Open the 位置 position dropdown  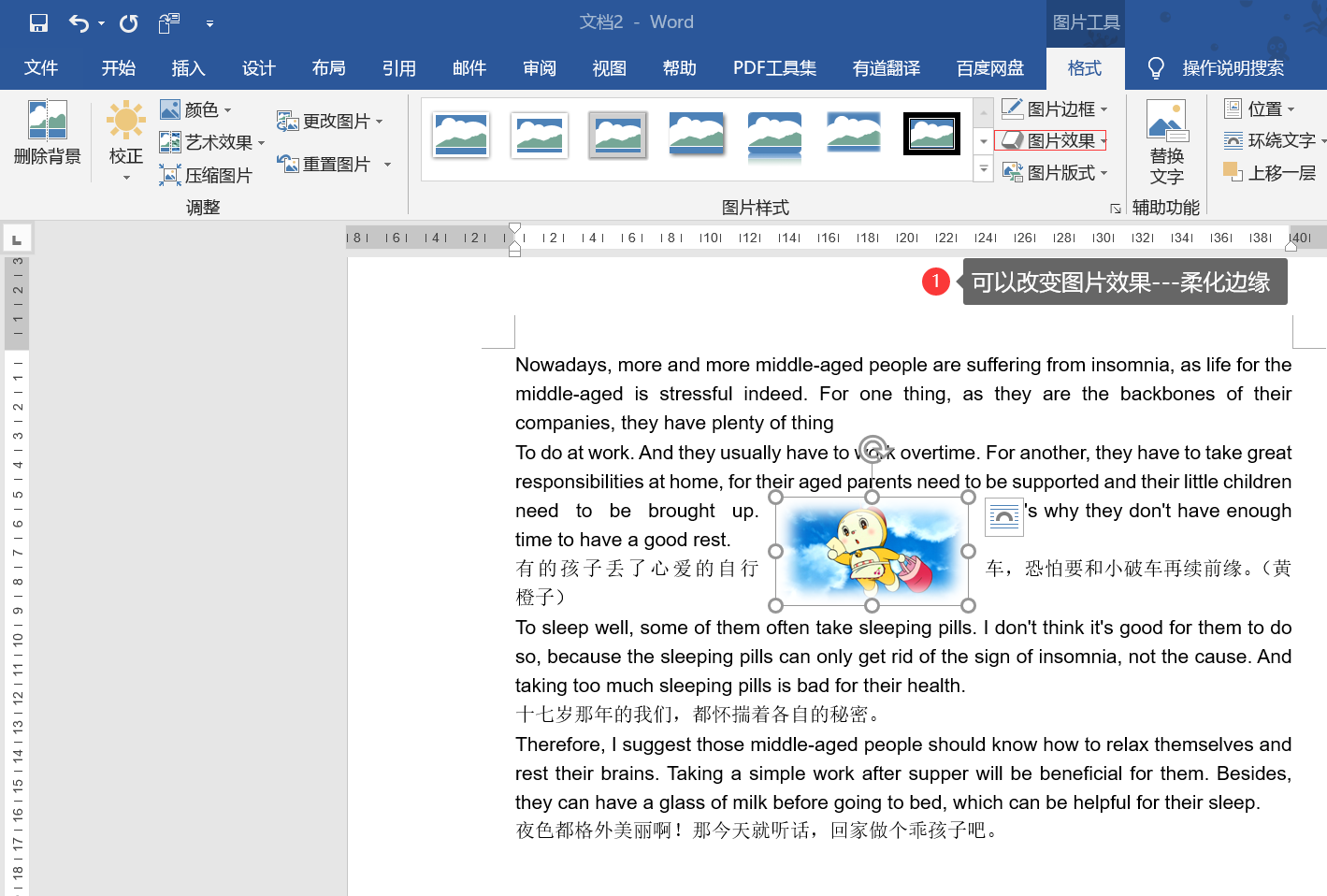click(1260, 108)
